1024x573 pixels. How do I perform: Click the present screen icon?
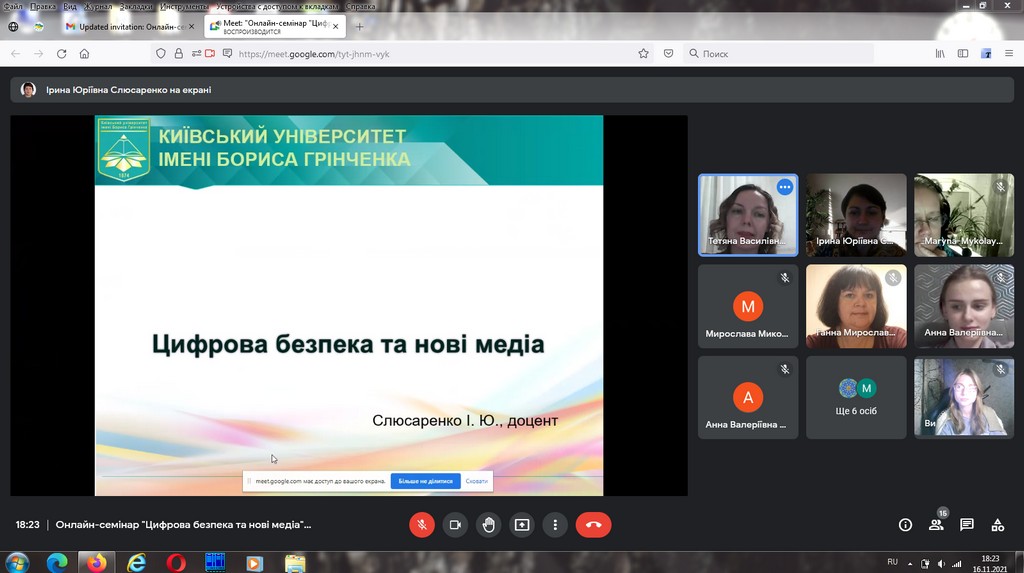pos(521,525)
